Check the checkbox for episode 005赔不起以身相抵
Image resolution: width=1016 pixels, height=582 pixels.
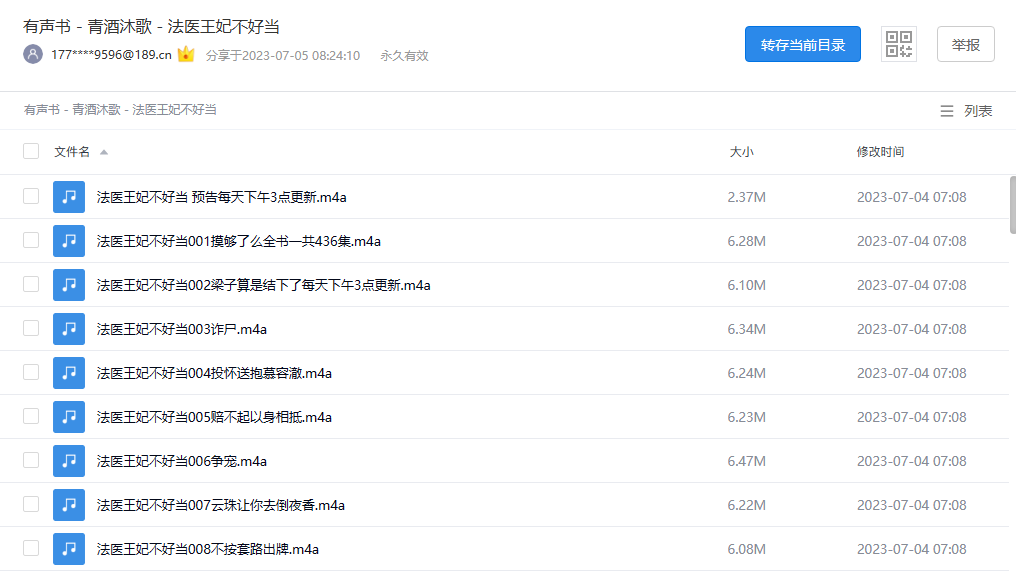coord(30,416)
